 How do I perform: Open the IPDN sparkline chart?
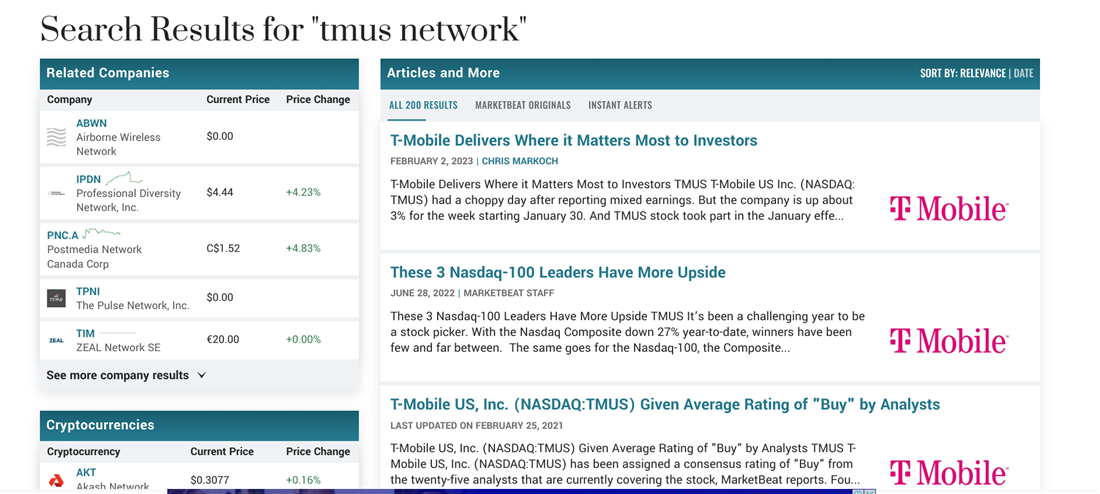click(x=125, y=178)
